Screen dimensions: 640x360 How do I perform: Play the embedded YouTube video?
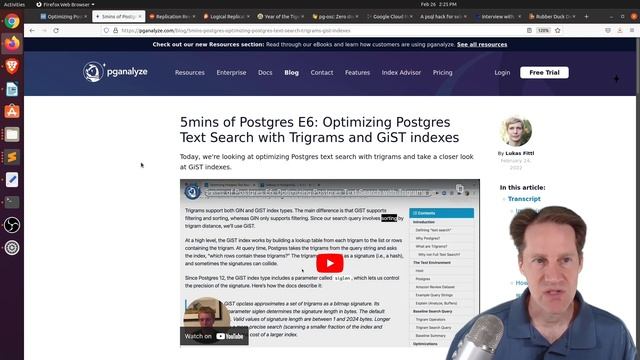point(330,263)
